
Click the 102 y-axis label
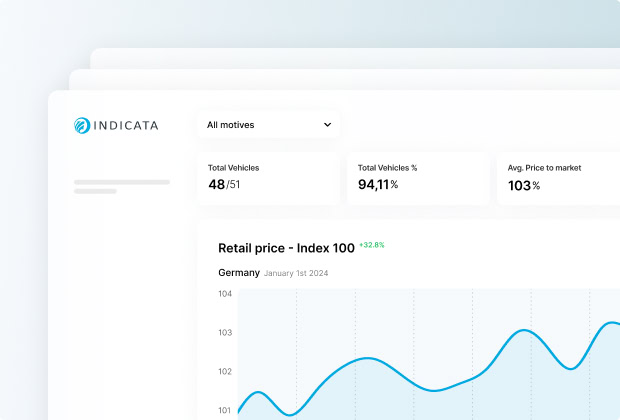(225, 371)
